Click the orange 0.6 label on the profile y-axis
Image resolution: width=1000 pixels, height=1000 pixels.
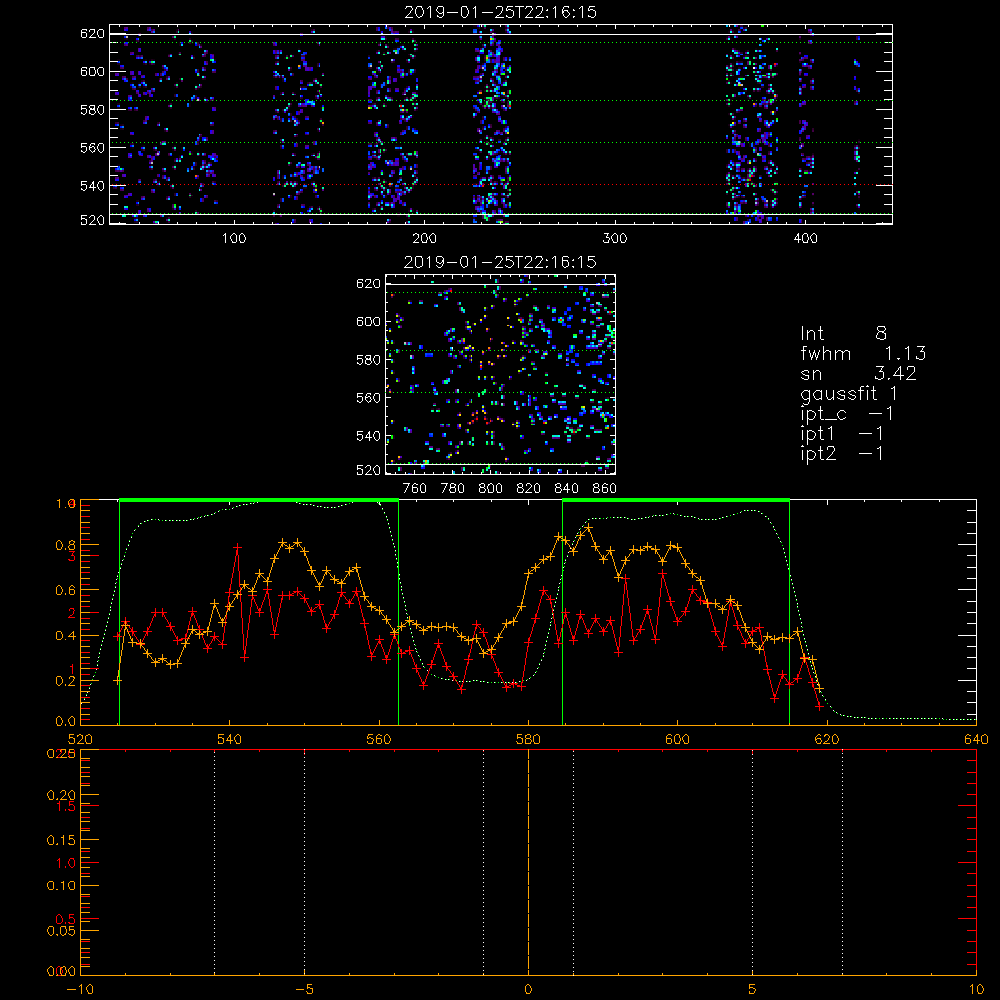65,591
